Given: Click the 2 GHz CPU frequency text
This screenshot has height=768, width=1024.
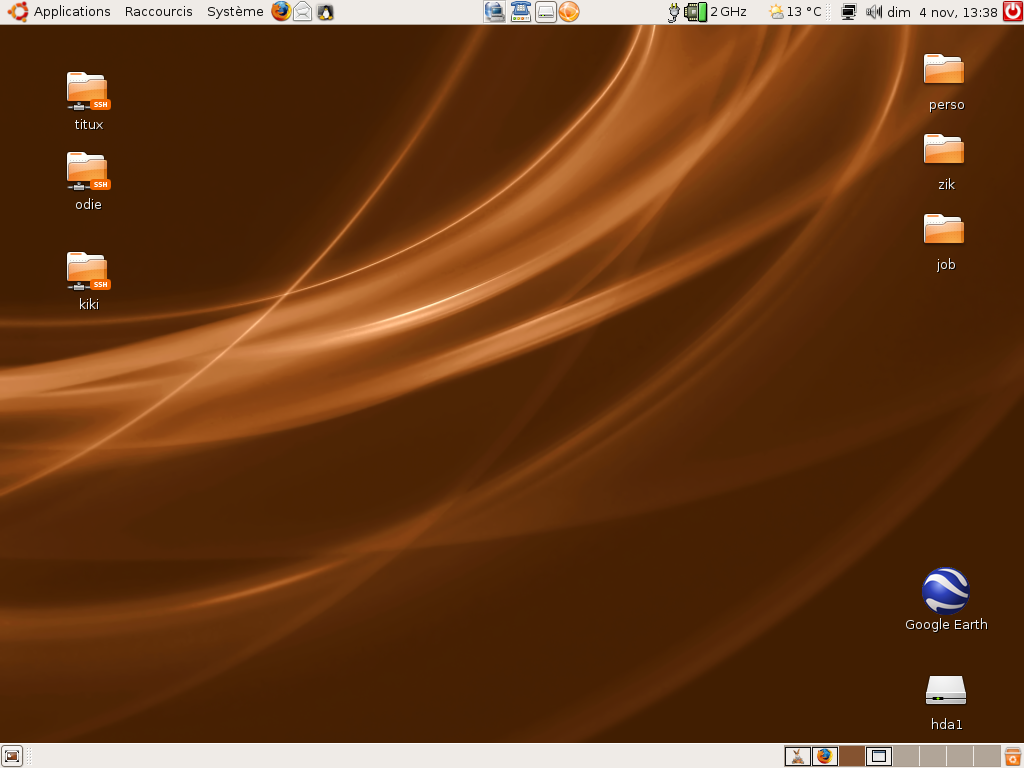Looking at the screenshot, I should pos(728,12).
